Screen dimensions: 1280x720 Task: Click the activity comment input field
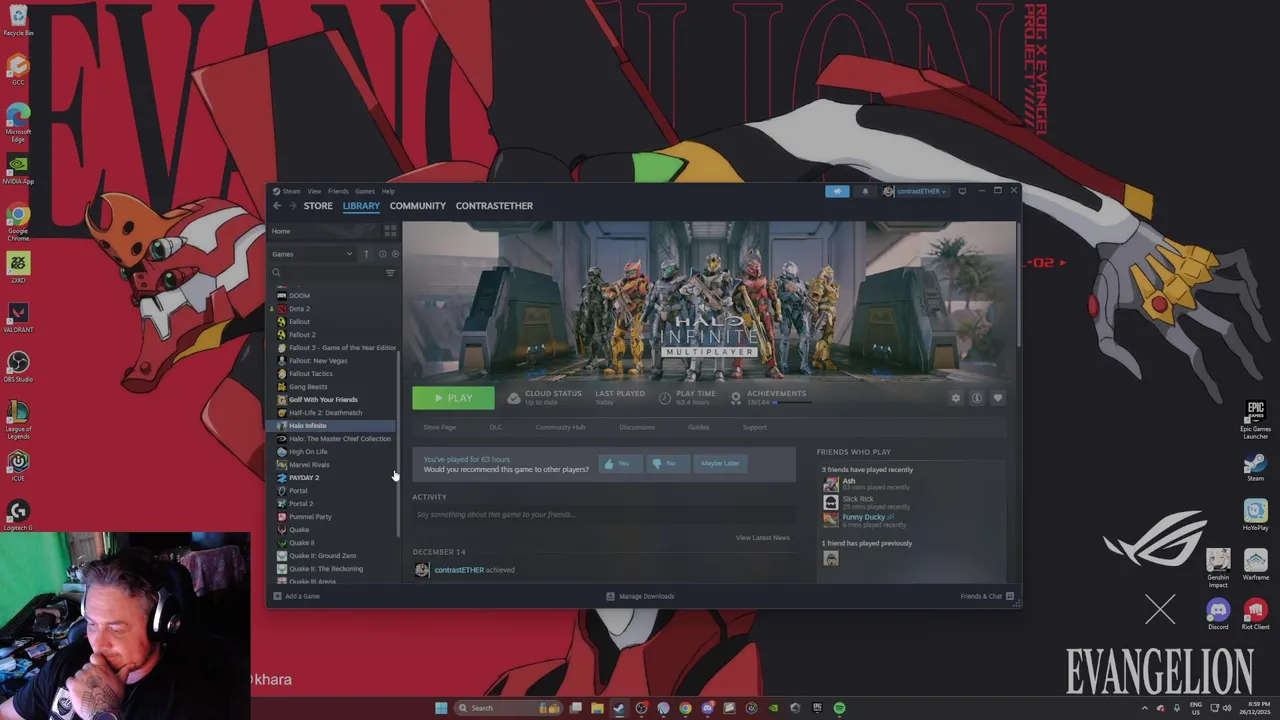click(x=604, y=515)
